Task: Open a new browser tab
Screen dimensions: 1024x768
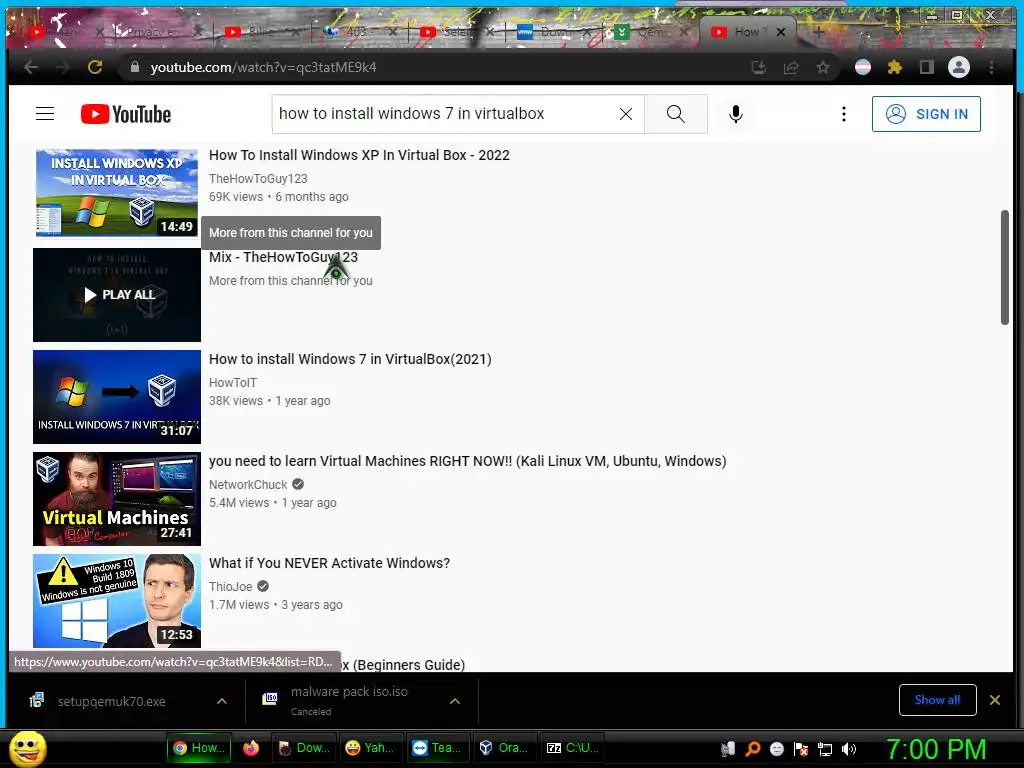Action: click(x=819, y=31)
